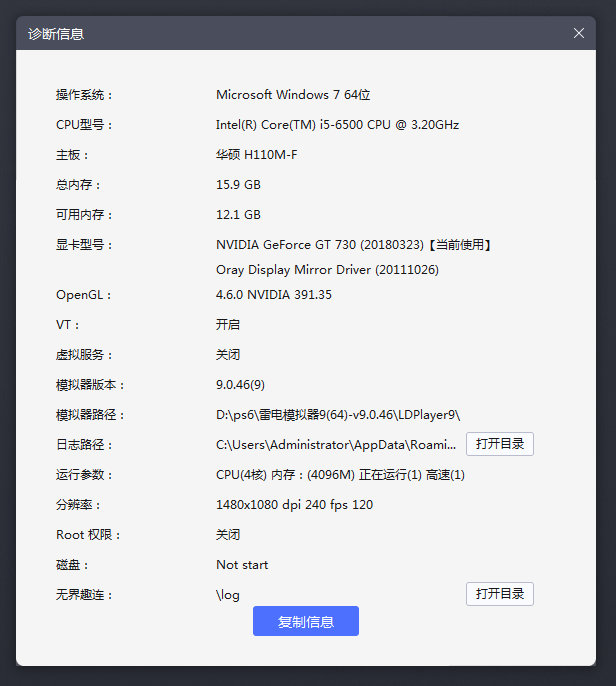
Task: Select the emulator version 9.0.46(9)
Action: tap(240, 385)
